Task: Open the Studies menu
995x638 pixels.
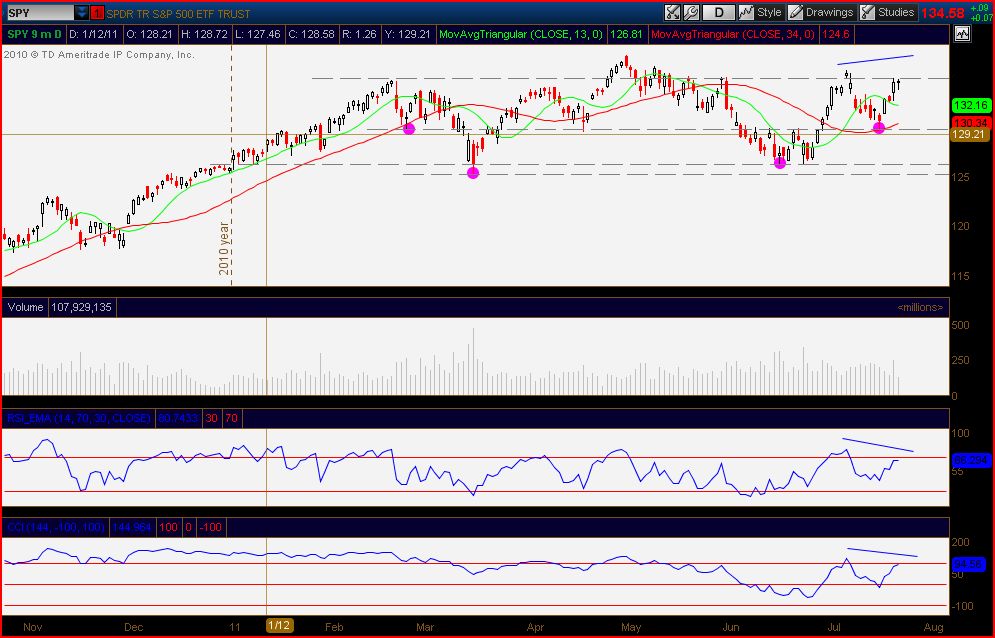Action: (888, 12)
